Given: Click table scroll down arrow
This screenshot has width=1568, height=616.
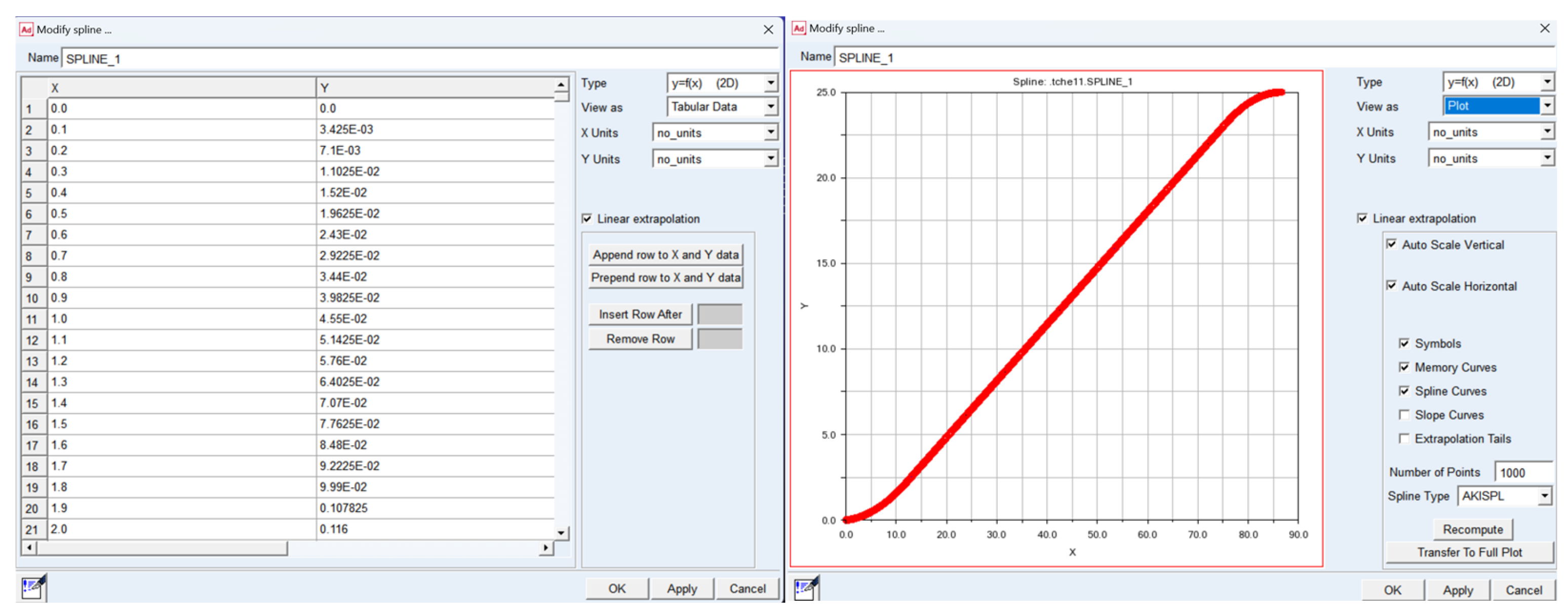Looking at the screenshot, I should click(561, 532).
